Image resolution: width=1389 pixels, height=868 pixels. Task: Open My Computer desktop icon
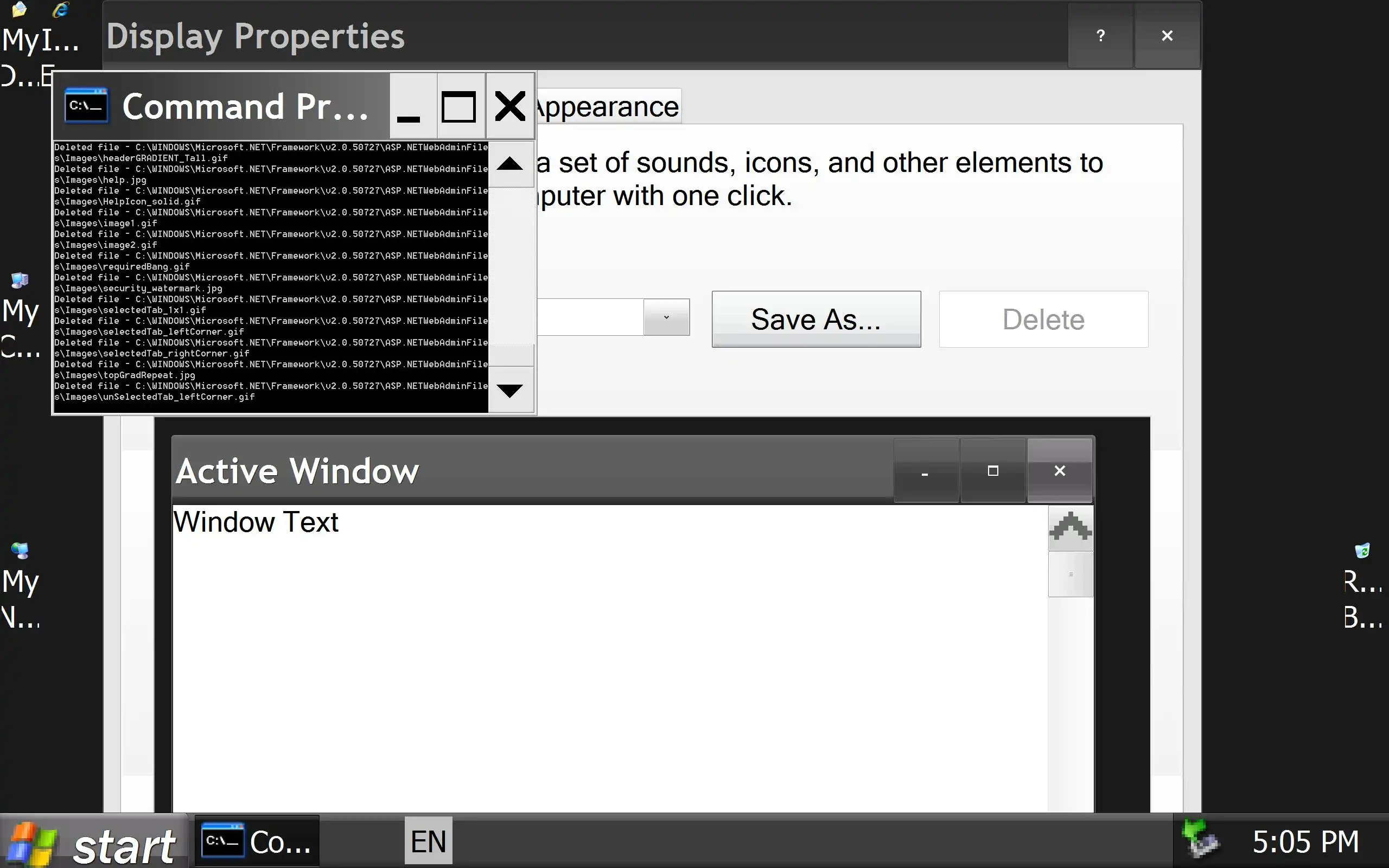click(x=20, y=280)
